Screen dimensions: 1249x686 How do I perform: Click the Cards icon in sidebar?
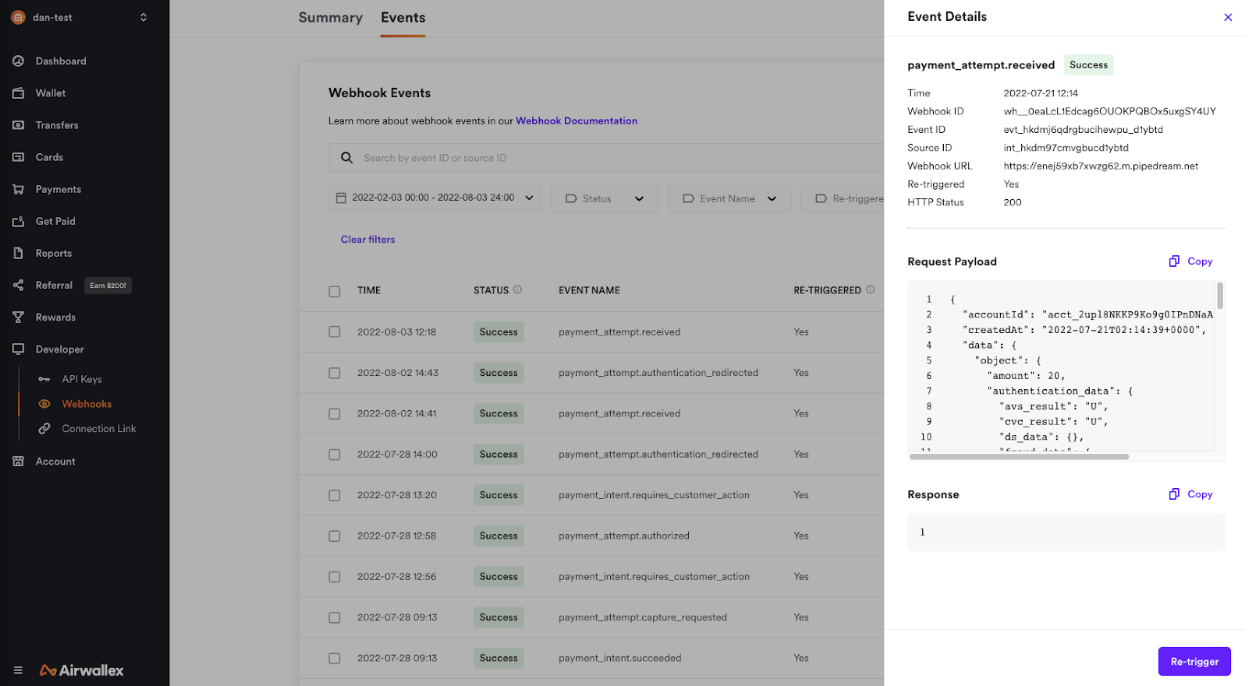pos(18,157)
